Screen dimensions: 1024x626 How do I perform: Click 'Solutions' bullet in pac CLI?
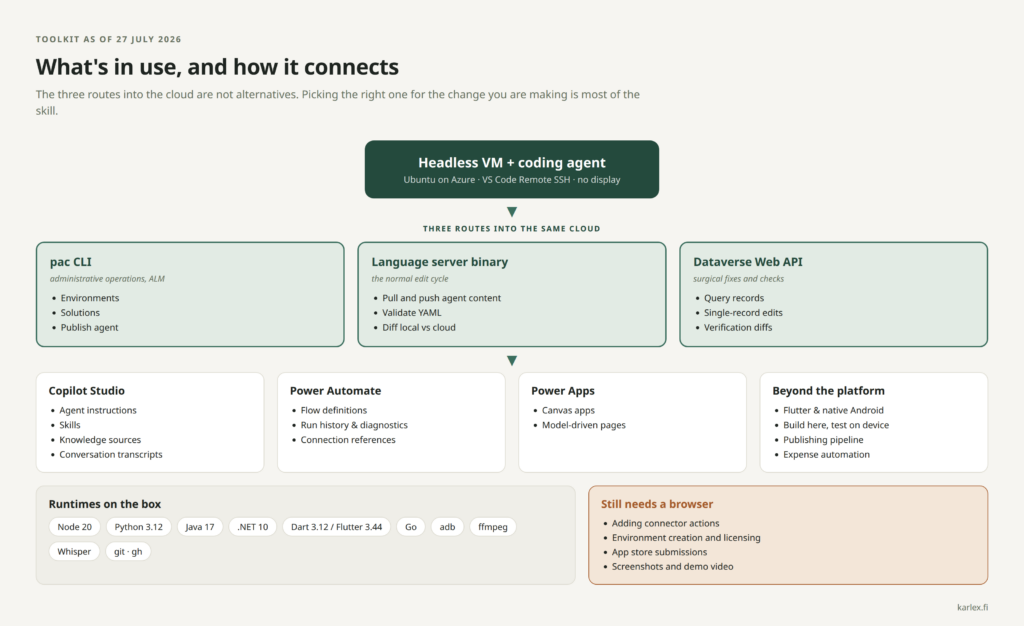pyautogui.click(x=80, y=313)
